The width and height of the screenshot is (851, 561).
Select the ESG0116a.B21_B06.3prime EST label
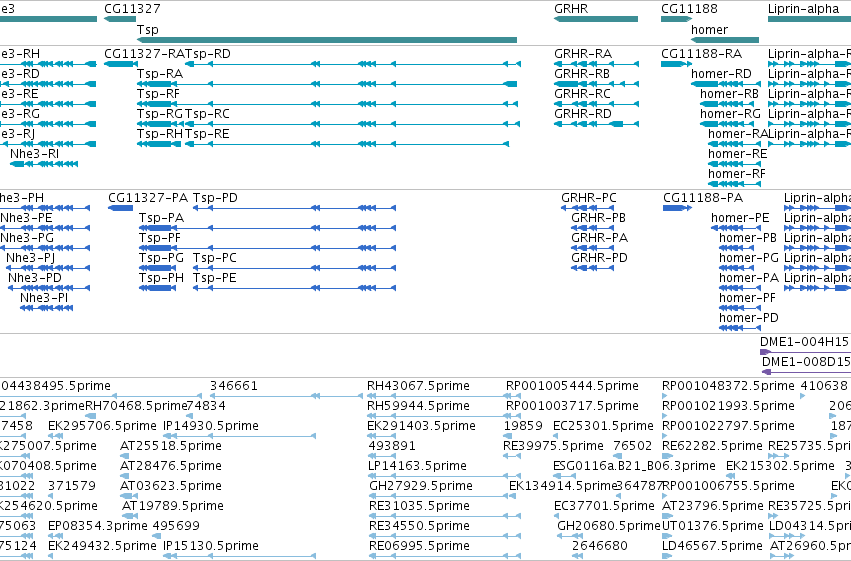tap(634, 466)
